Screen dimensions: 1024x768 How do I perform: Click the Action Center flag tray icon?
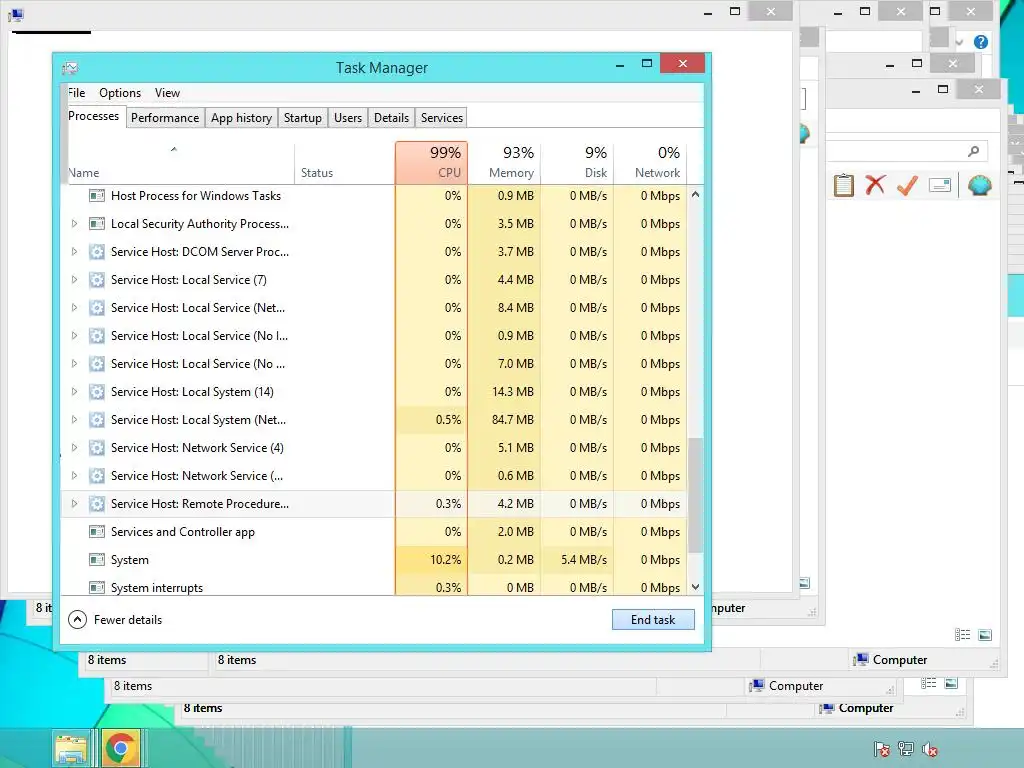882,749
